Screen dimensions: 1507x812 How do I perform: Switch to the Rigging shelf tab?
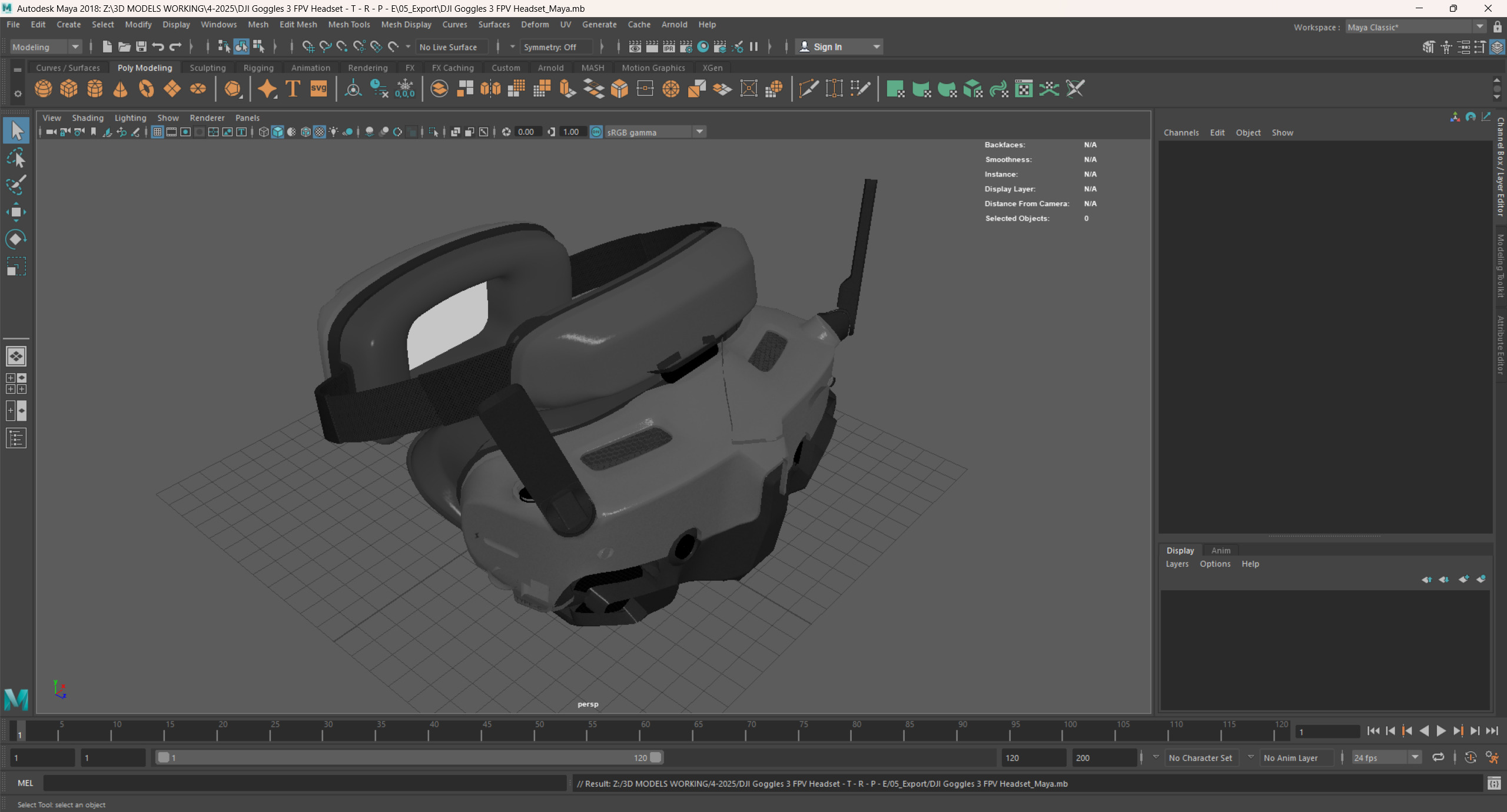pos(258,68)
